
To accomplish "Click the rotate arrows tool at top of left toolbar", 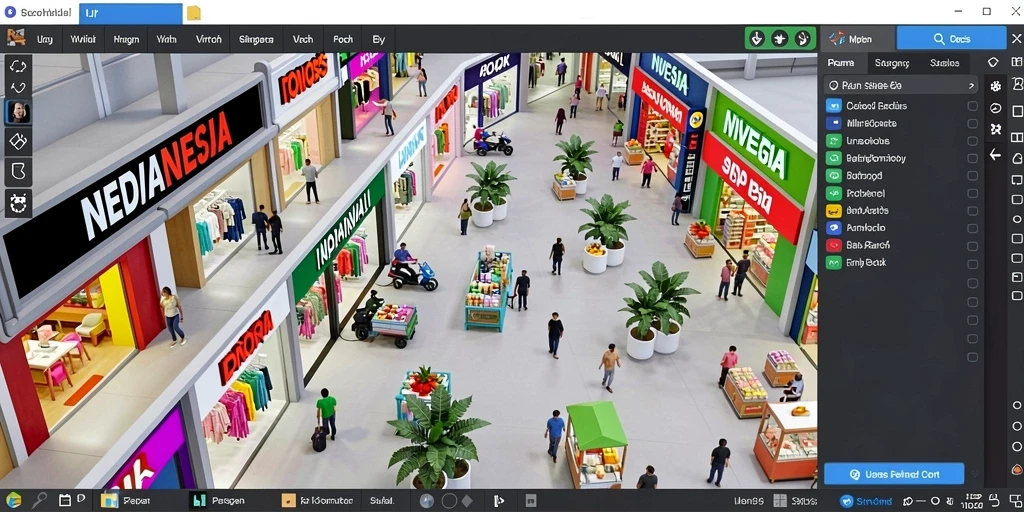I will point(18,66).
